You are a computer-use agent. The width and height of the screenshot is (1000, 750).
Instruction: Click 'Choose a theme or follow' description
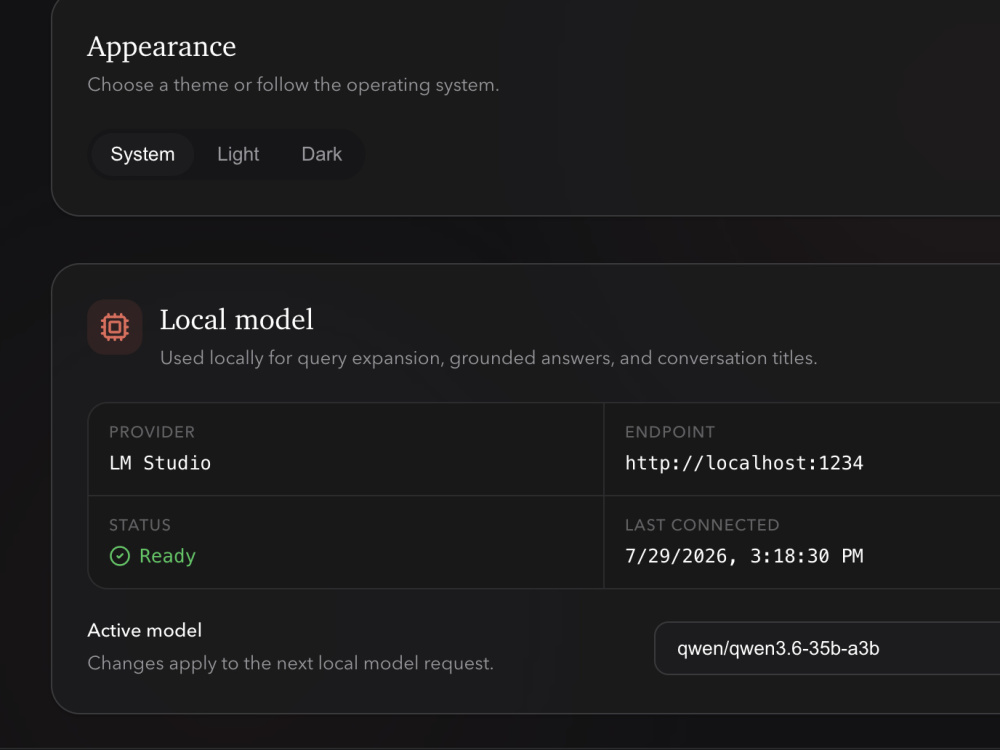(293, 85)
